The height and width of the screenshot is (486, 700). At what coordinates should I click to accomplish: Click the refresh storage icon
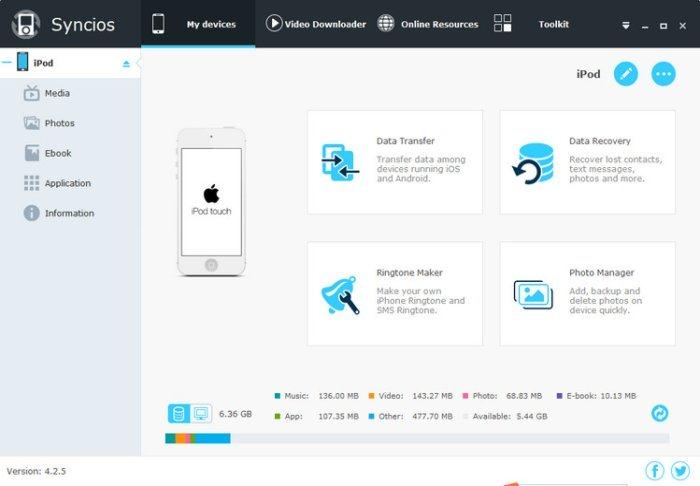(659, 413)
